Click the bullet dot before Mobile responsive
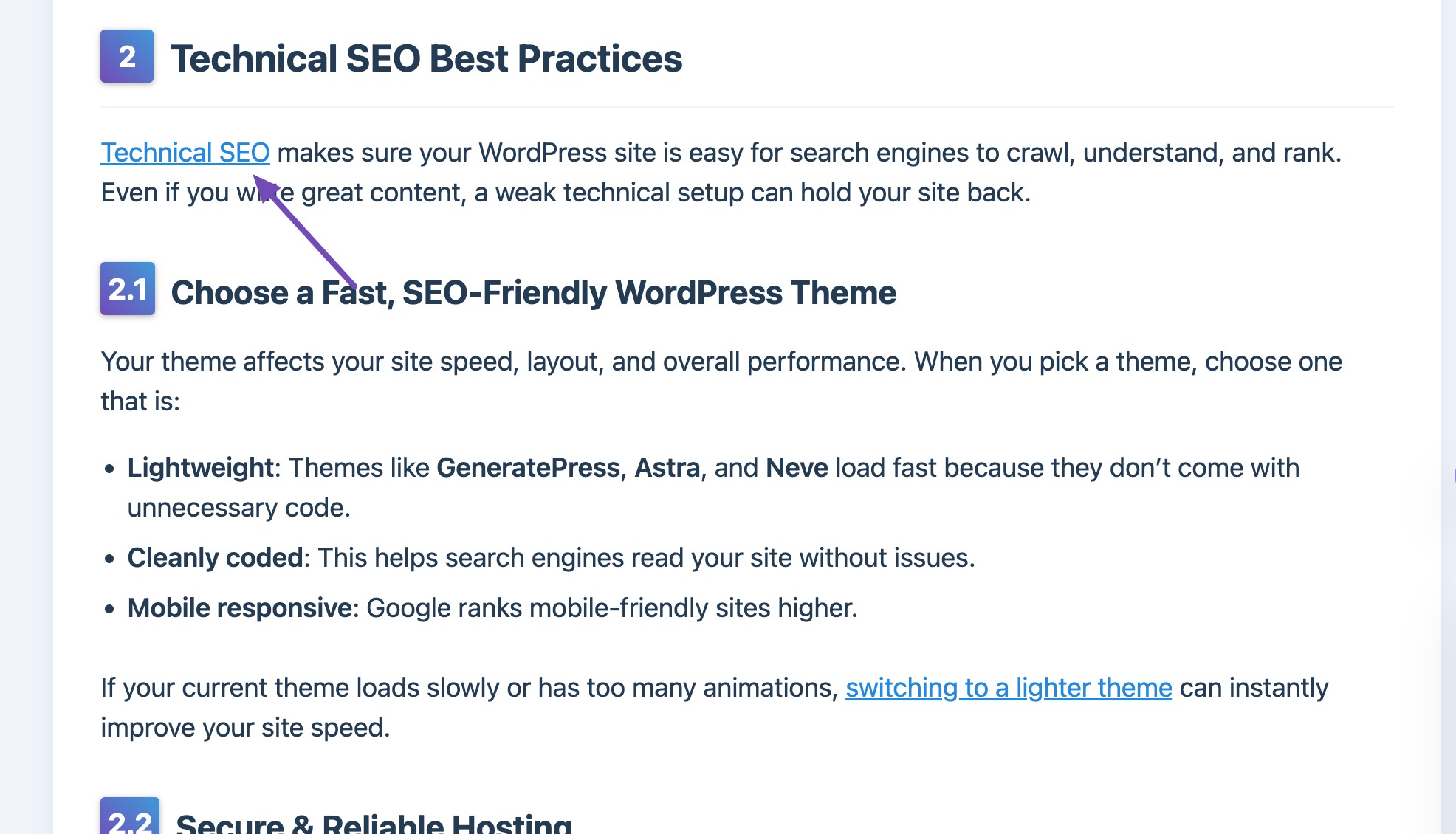 [x=110, y=609]
